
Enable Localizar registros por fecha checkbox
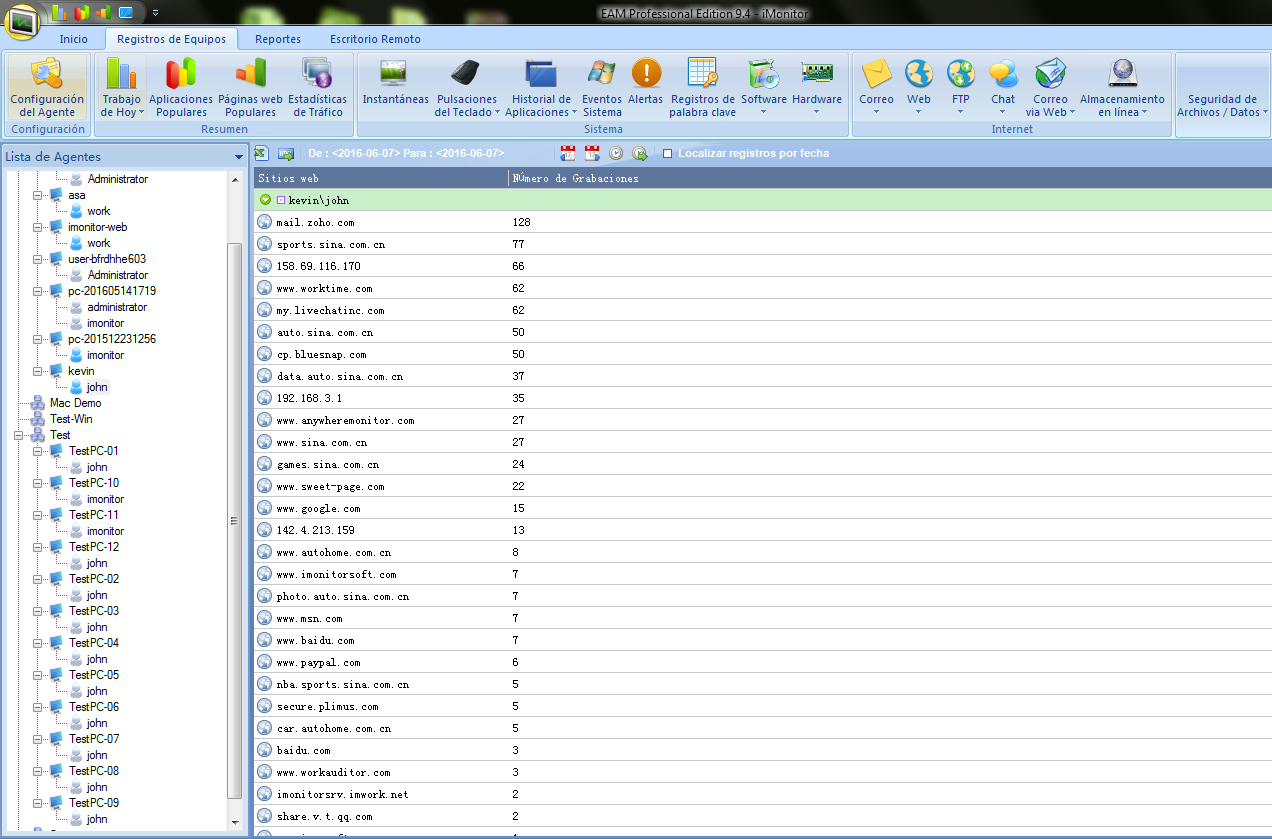click(x=668, y=154)
